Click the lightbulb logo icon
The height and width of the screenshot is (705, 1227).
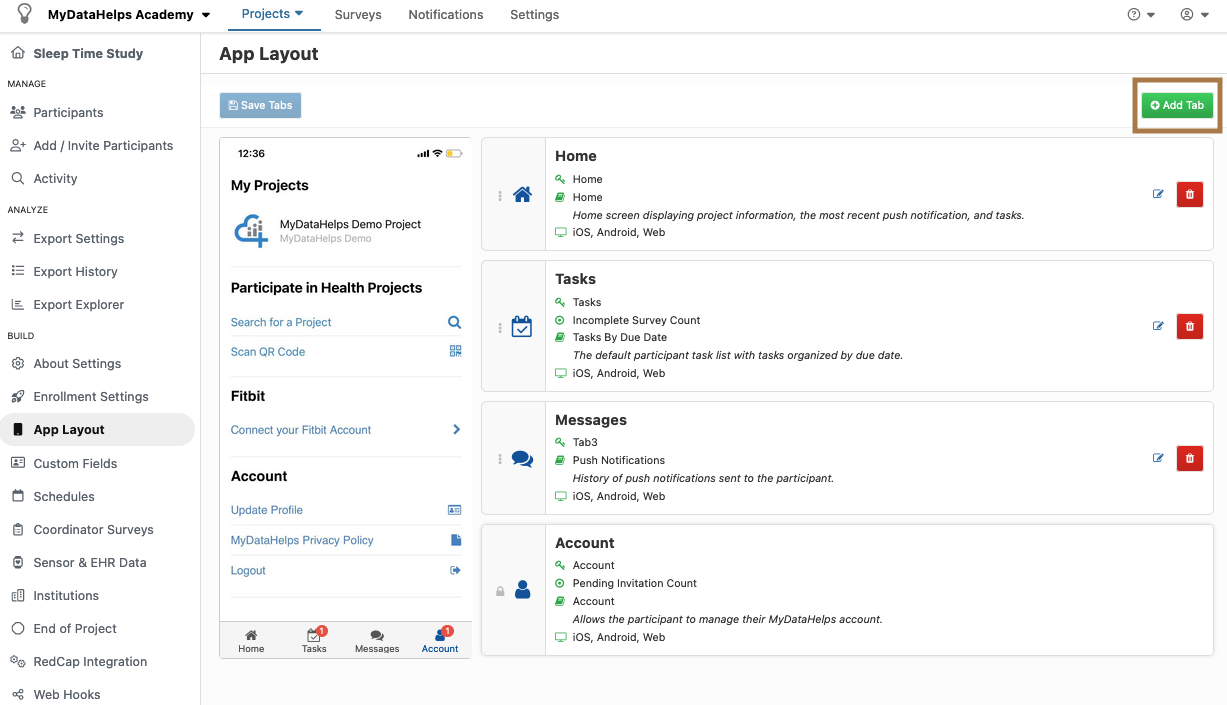coord(25,14)
